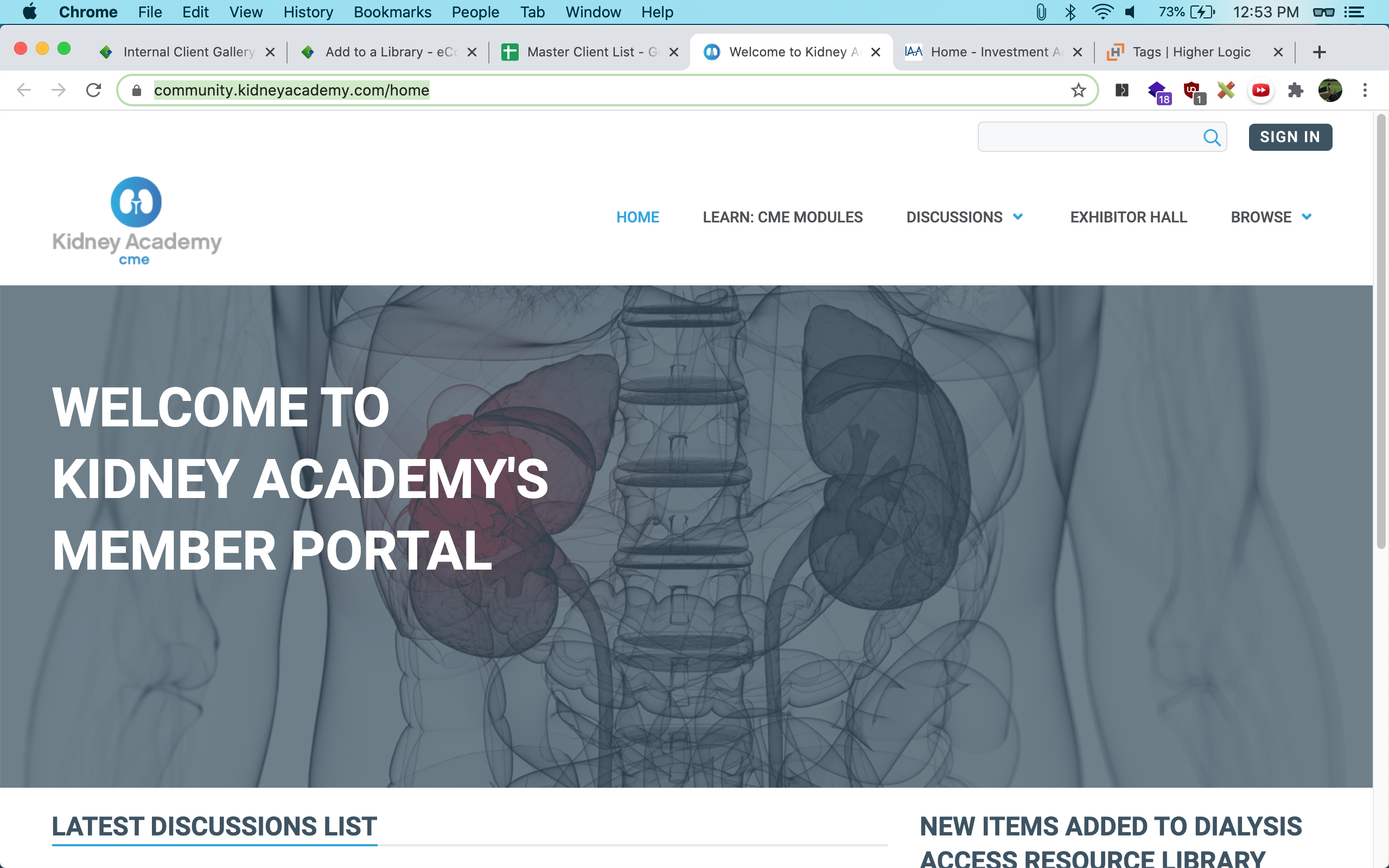The image size is (1389, 868).
Task: Open the Chrome extensions puzzle icon
Action: [x=1295, y=90]
